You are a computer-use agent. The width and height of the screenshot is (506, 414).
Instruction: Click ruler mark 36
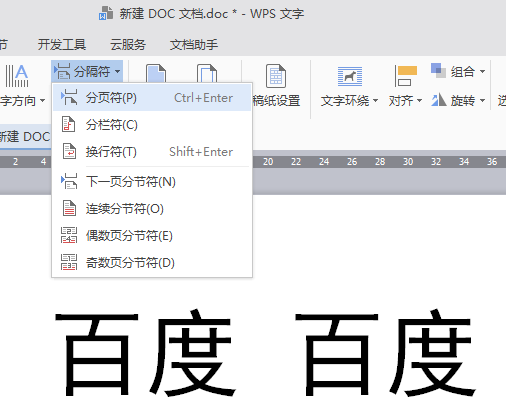pos(492,162)
